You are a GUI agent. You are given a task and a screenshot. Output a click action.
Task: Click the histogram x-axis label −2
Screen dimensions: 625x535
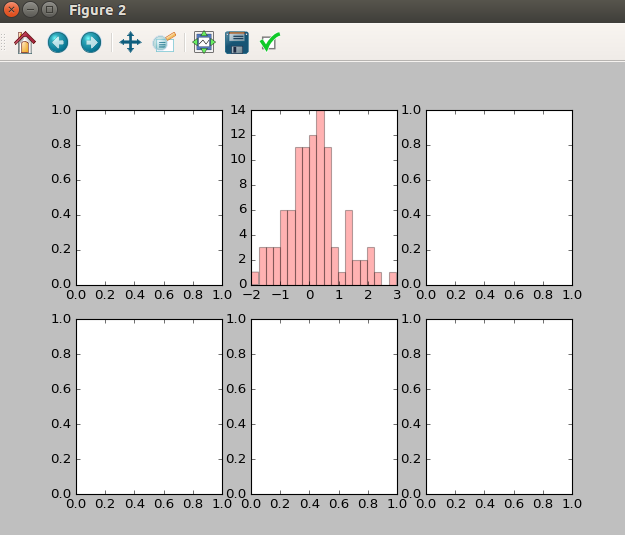point(251,295)
